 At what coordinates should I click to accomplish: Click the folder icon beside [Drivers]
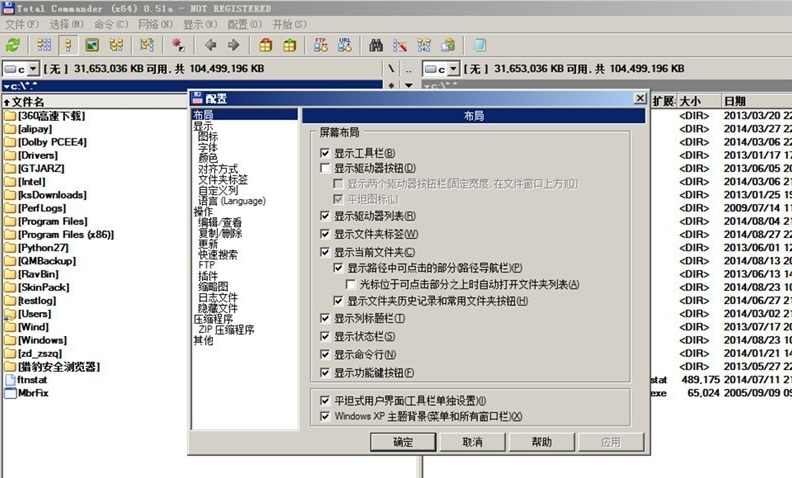coord(10,155)
